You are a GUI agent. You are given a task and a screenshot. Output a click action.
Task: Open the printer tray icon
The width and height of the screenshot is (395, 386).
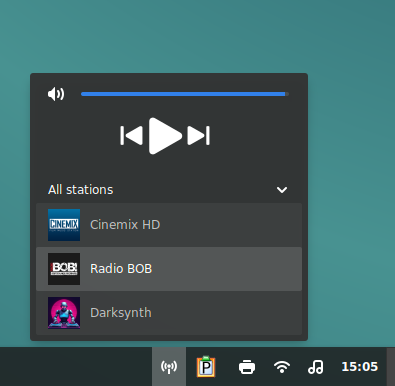[x=247, y=367]
